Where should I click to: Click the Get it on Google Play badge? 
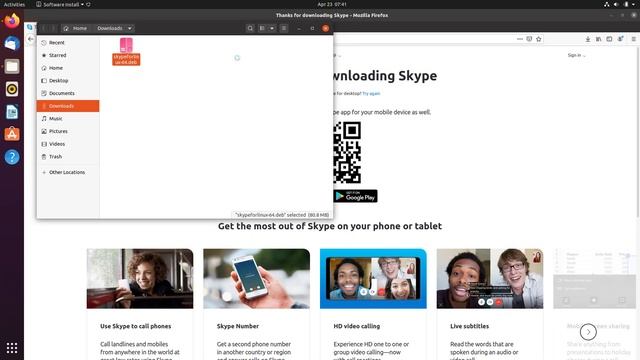[355, 196]
